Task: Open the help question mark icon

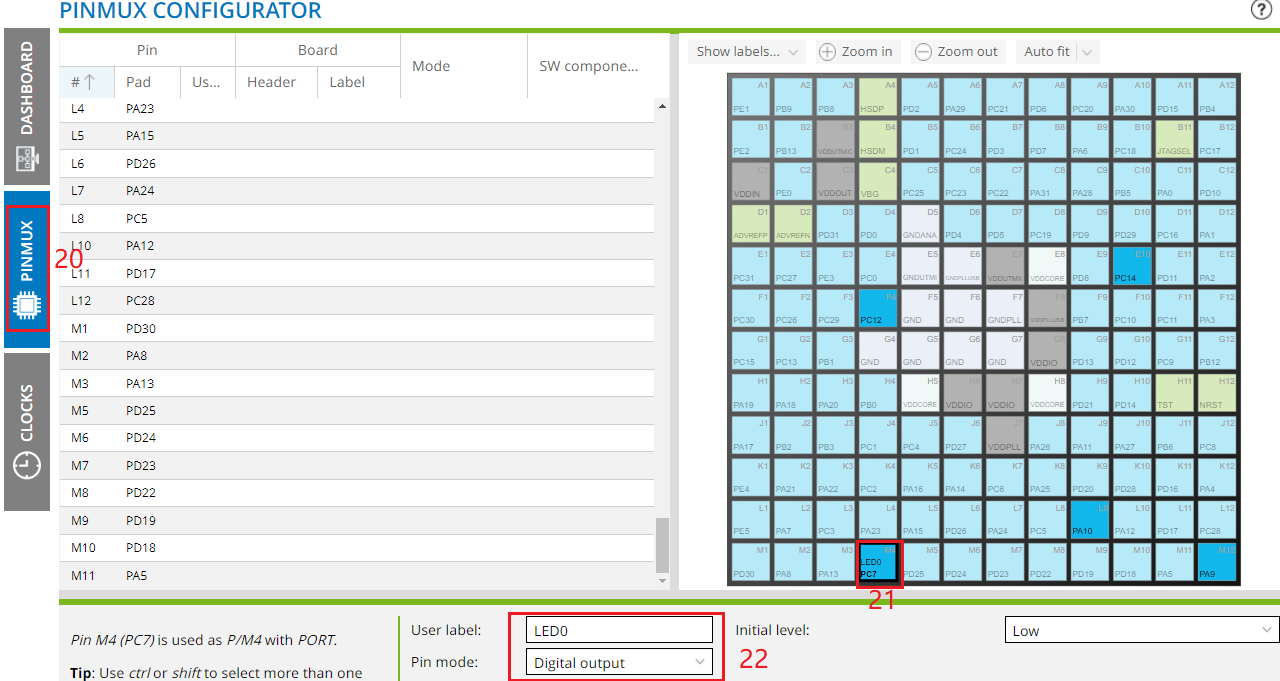Action: (1260, 10)
